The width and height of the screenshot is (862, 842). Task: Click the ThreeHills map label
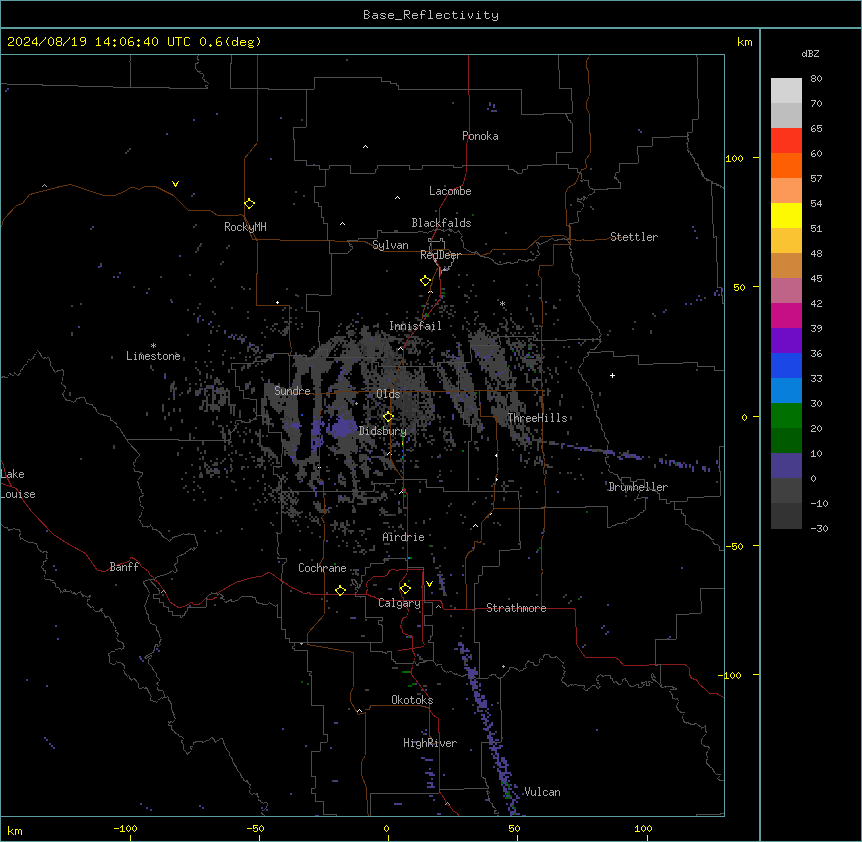[537, 418]
